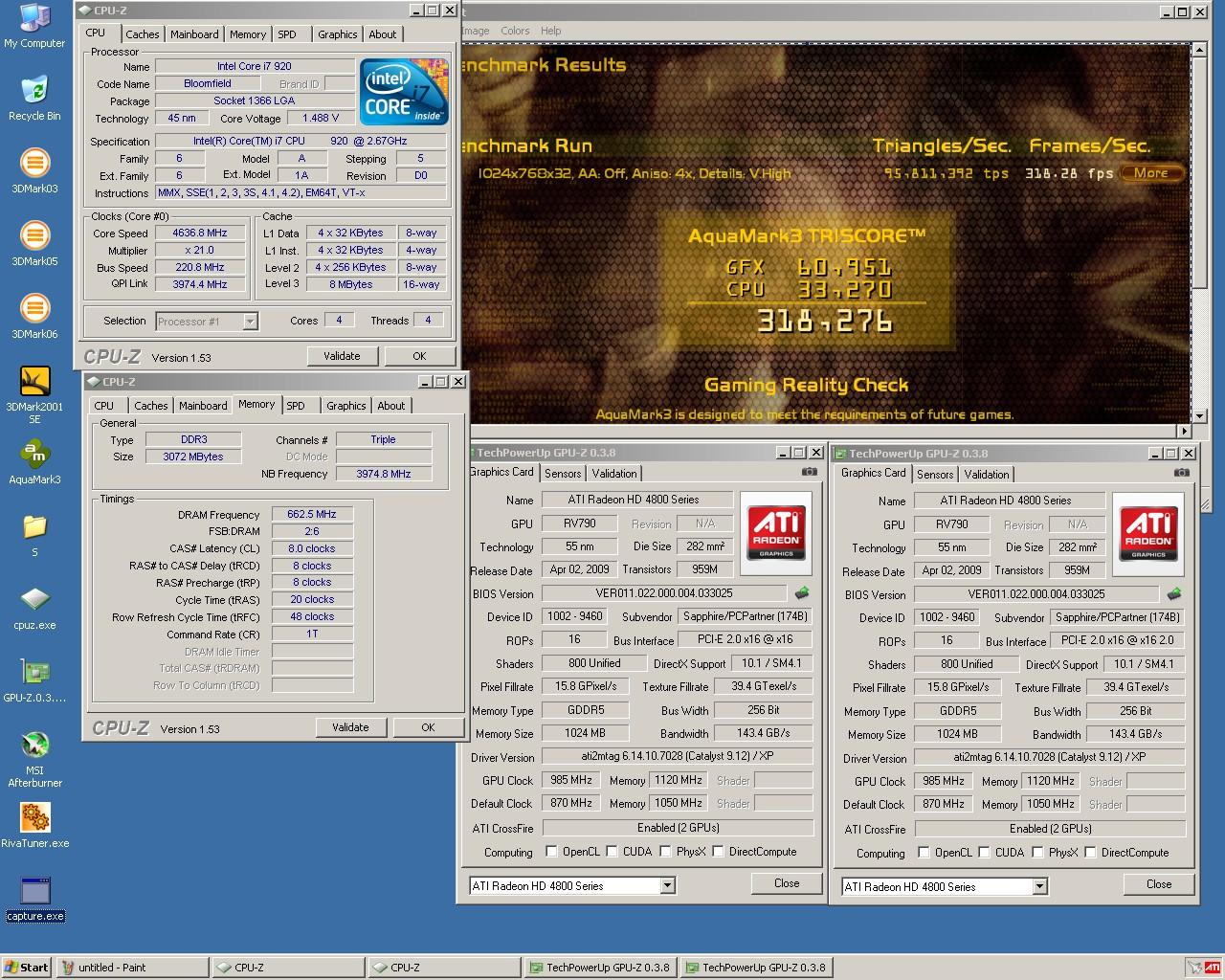
Task: Click Core Speed value 4636.8 MHz
Action: [x=200, y=234]
